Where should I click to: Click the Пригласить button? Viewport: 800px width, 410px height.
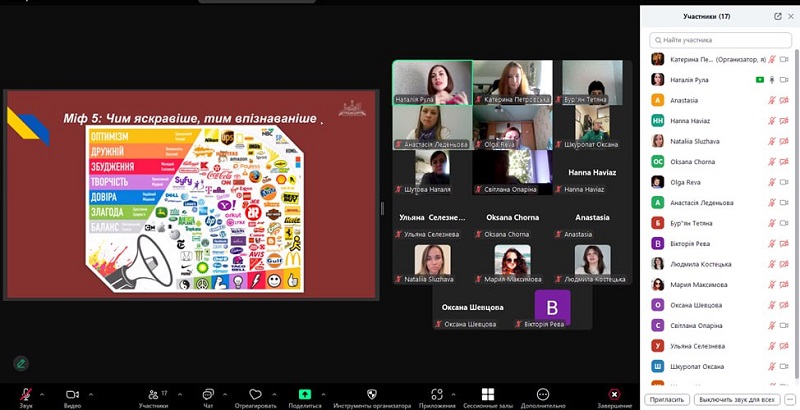pos(667,399)
